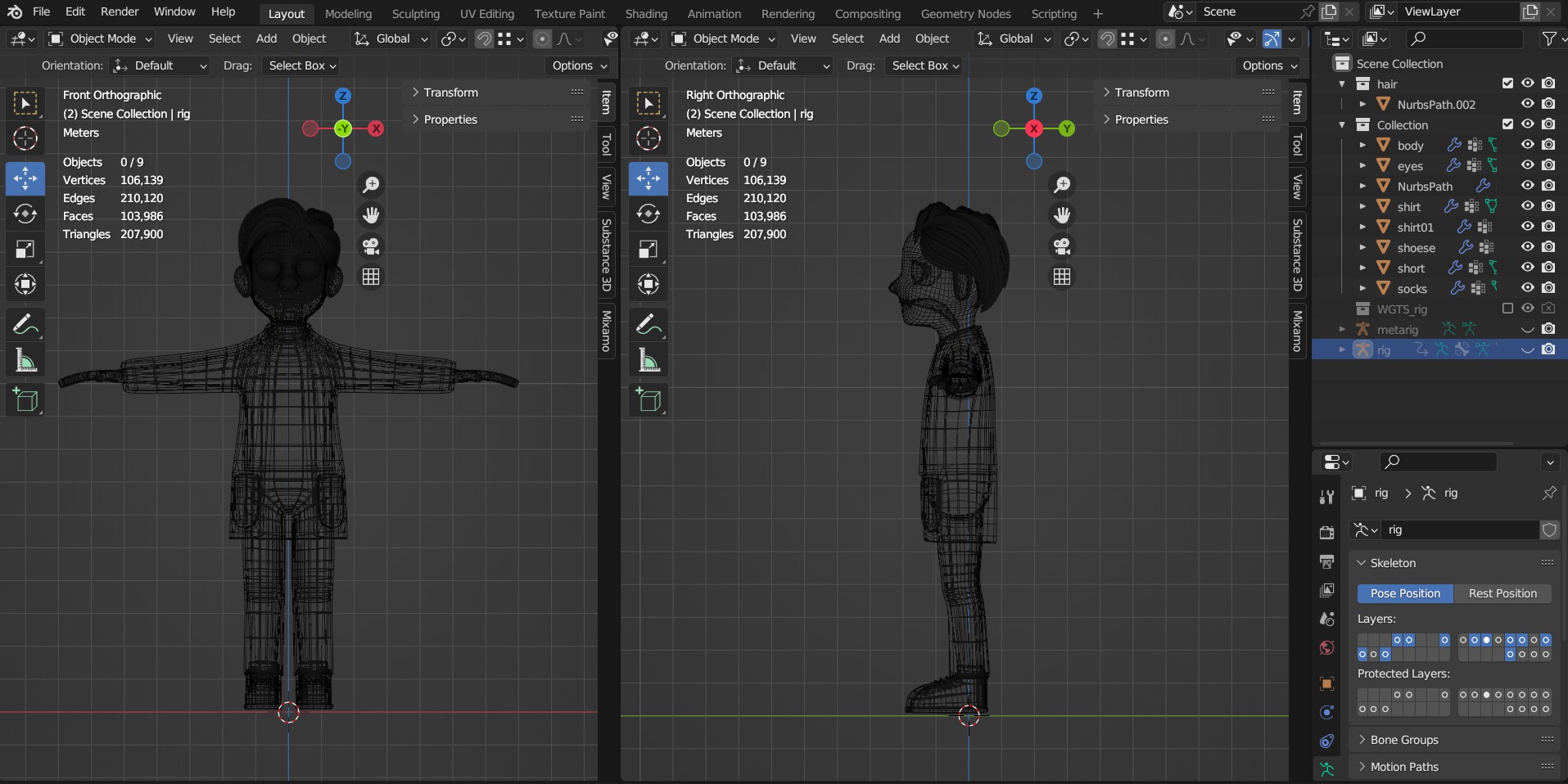Open the Outliner filter funnel
The height and width of the screenshot is (784, 1568).
click(1548, 38)
